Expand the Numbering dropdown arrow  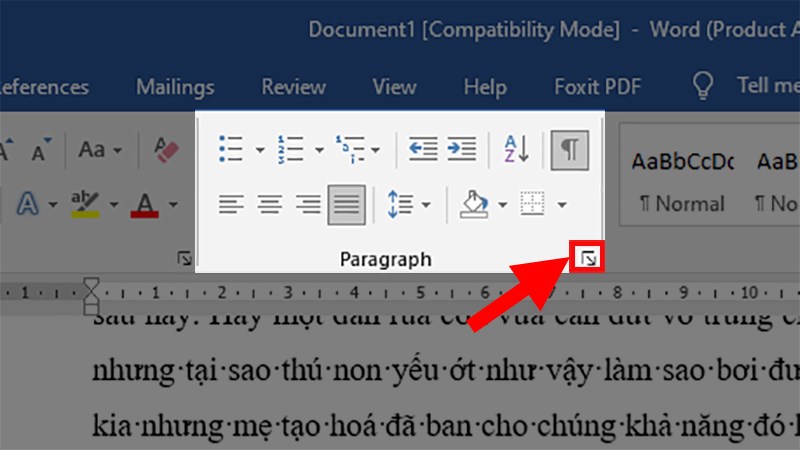point(319,150)
